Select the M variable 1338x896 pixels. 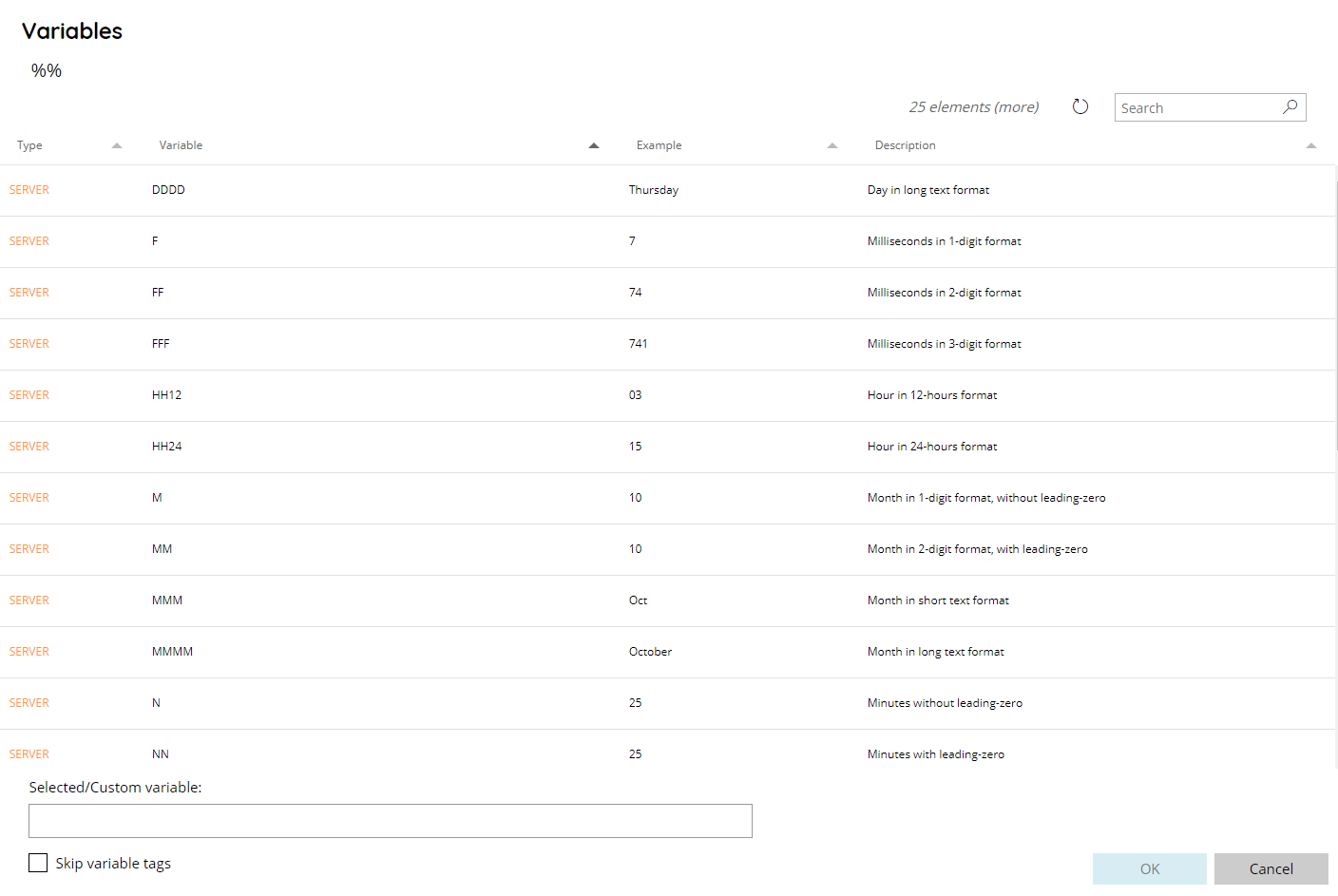(x=157, y=498)
